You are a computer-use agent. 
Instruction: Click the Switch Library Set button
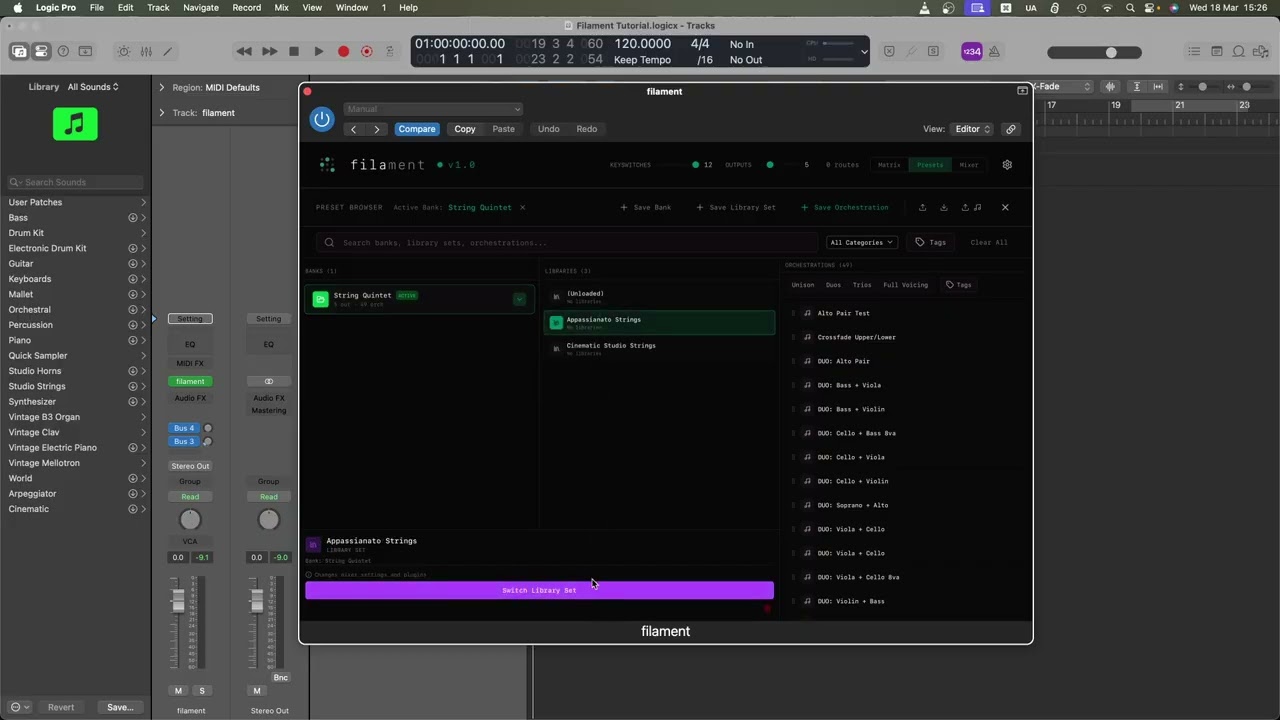click(x=539, y=590)
